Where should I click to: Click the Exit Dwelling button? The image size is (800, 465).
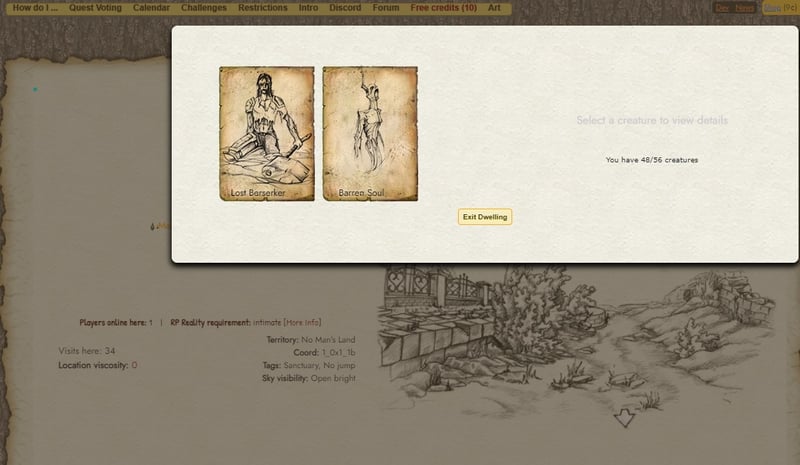(484, 217)
